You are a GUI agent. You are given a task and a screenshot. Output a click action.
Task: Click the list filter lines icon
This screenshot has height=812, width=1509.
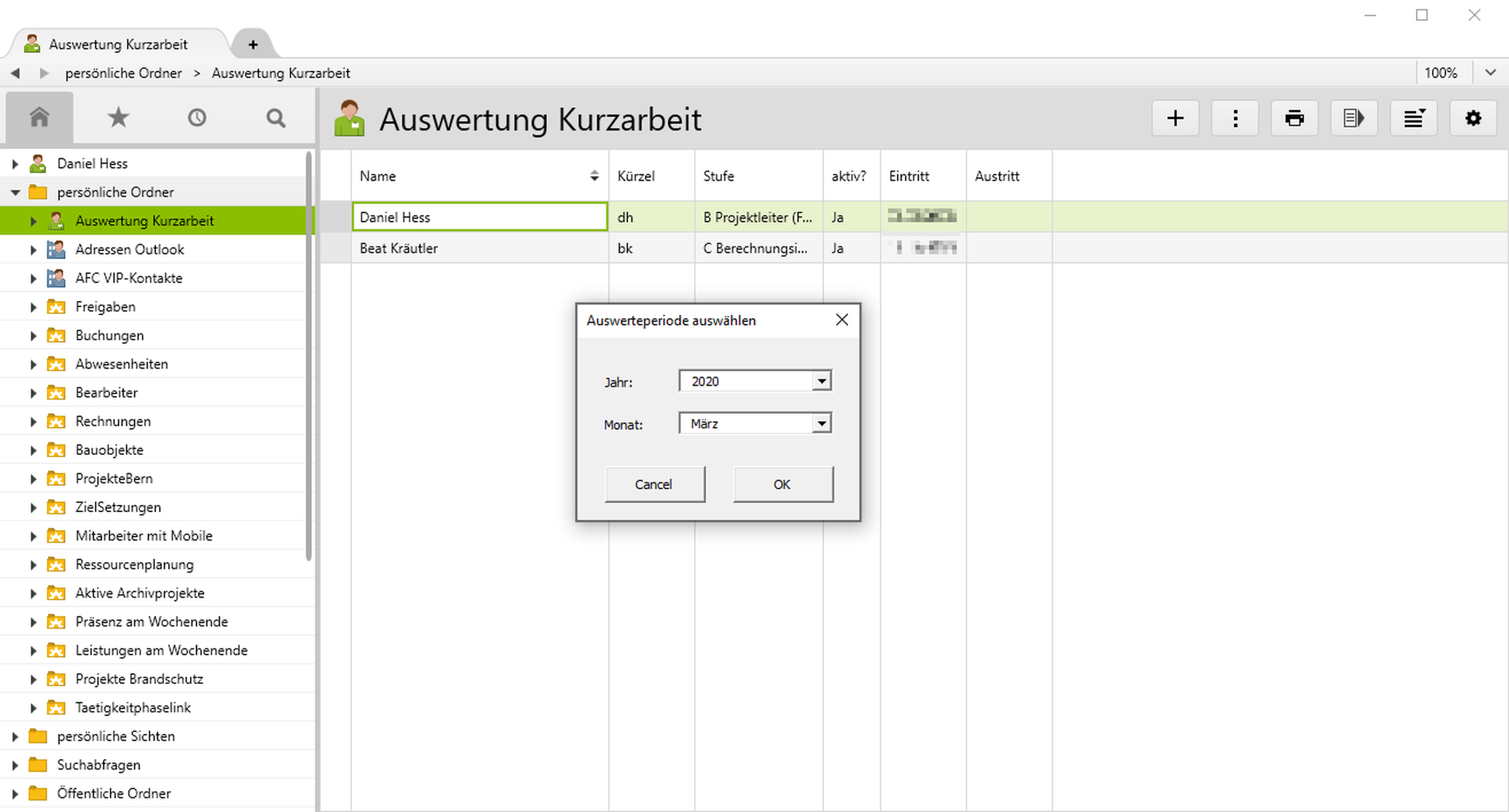click(x=1414, y=118)
